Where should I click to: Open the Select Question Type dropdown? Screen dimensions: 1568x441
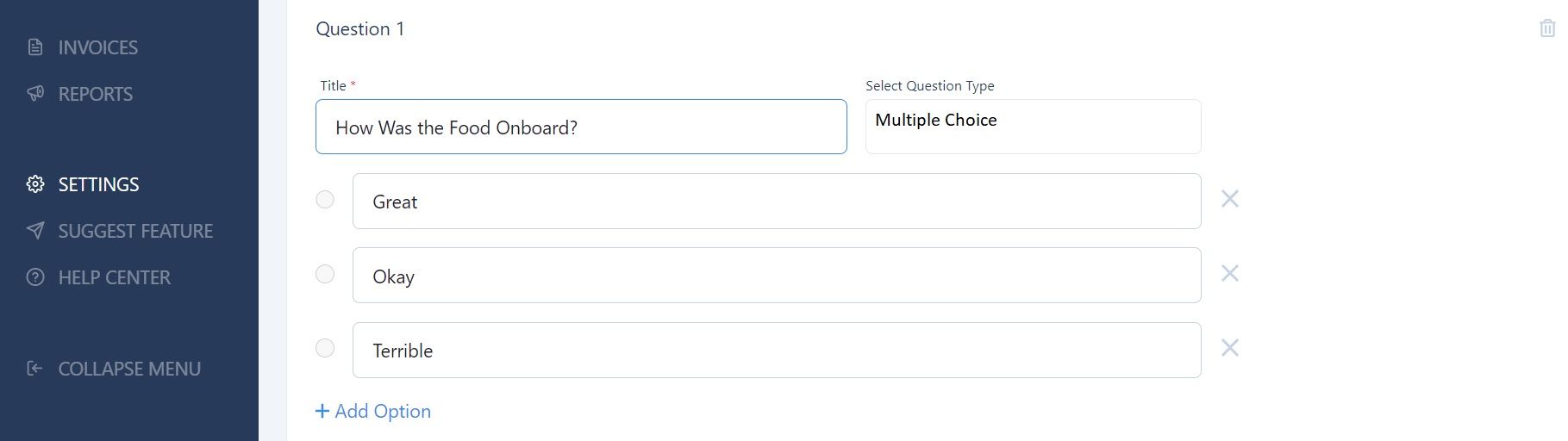[x=1033, y=127]
